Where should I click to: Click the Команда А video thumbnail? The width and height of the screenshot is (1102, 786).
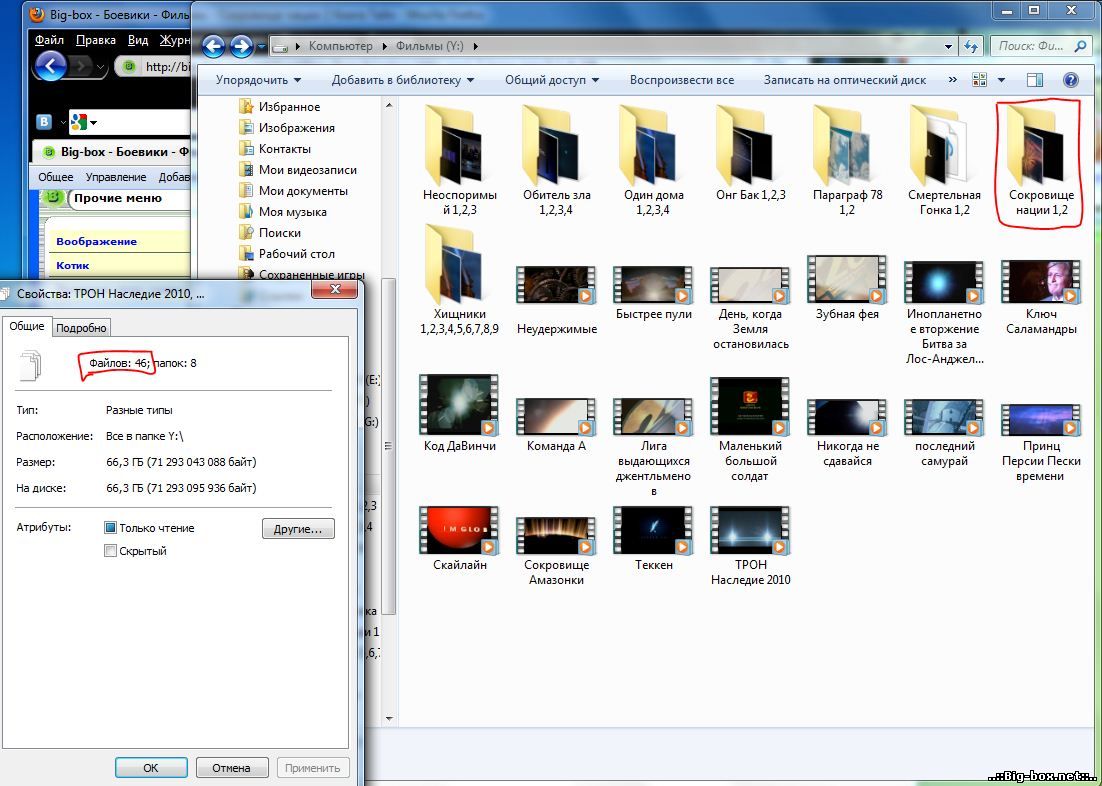556,417
